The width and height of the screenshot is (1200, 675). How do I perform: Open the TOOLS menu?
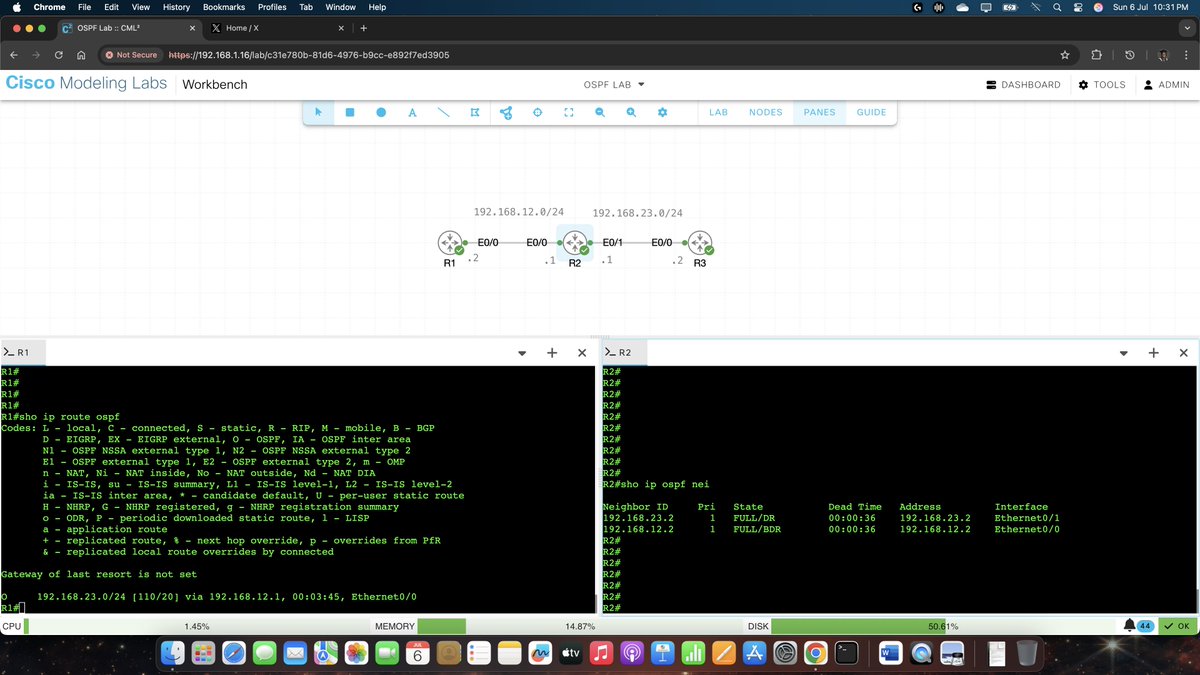click(1102, 85)
